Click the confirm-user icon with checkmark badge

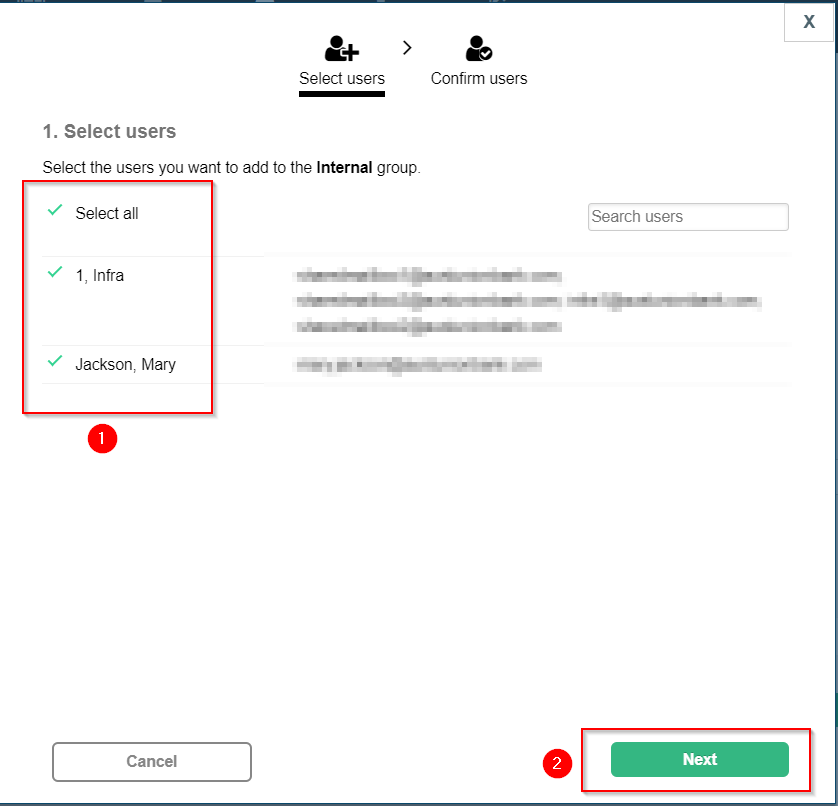point(478,48)
